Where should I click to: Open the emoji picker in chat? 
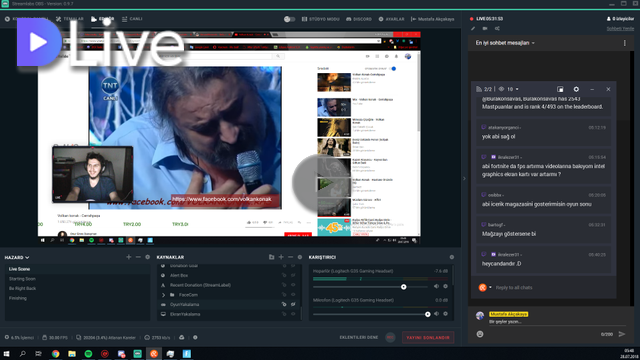pos(480,334)
